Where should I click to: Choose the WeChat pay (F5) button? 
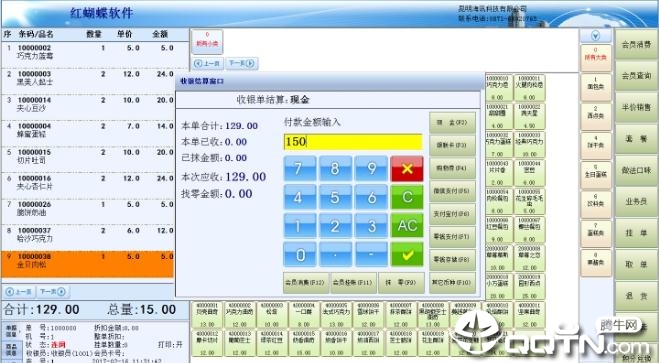tap(452, 191)
